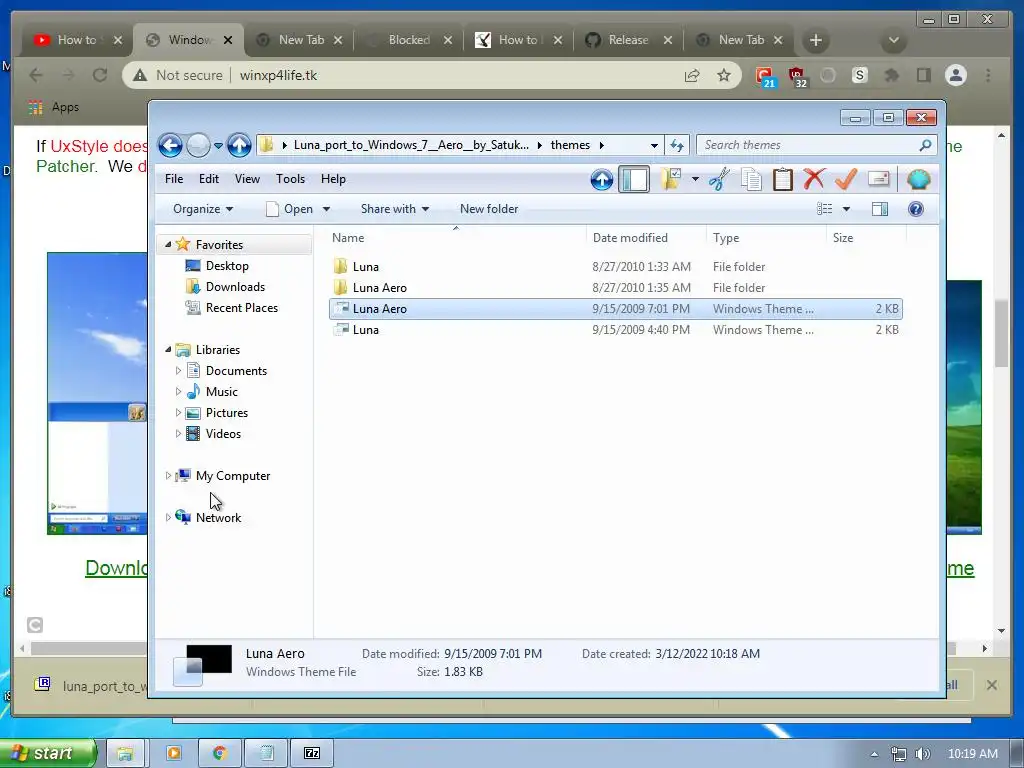The height and width of the screenshot is (768, 1024).
Task: Bookmark page using Chrome star icon
Action: coord(724,75)
